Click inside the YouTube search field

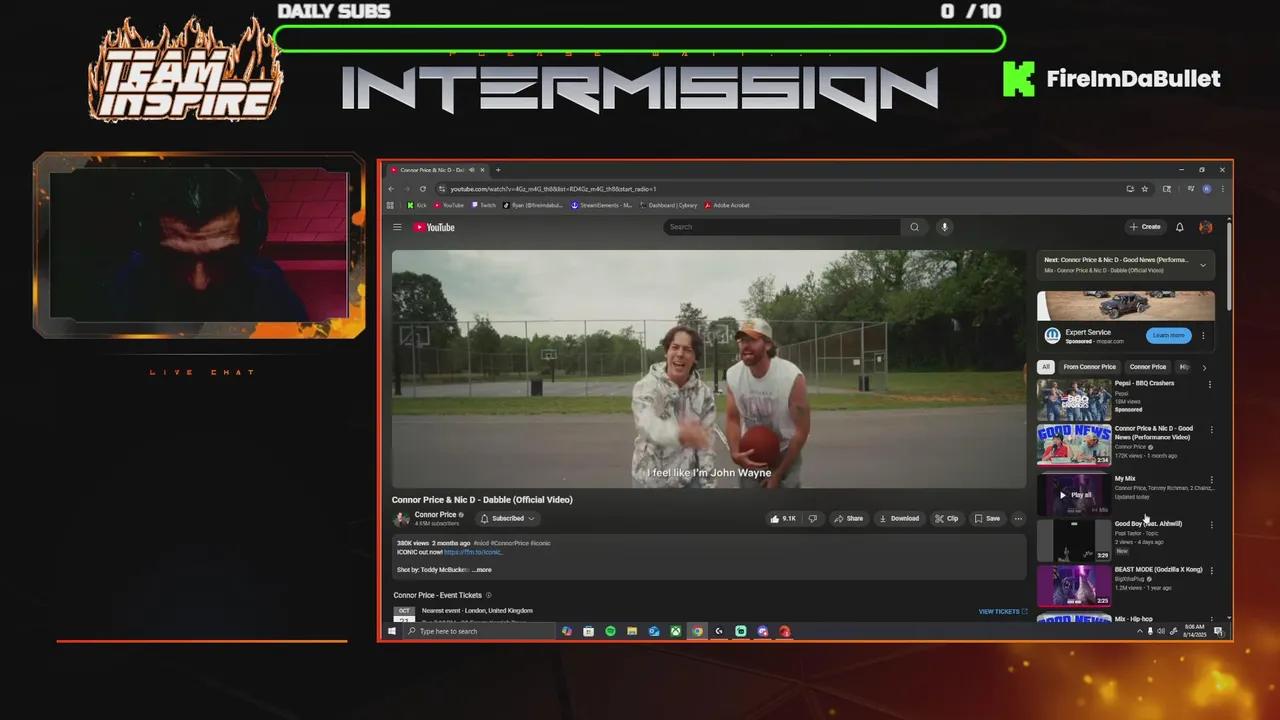(782, 227)
